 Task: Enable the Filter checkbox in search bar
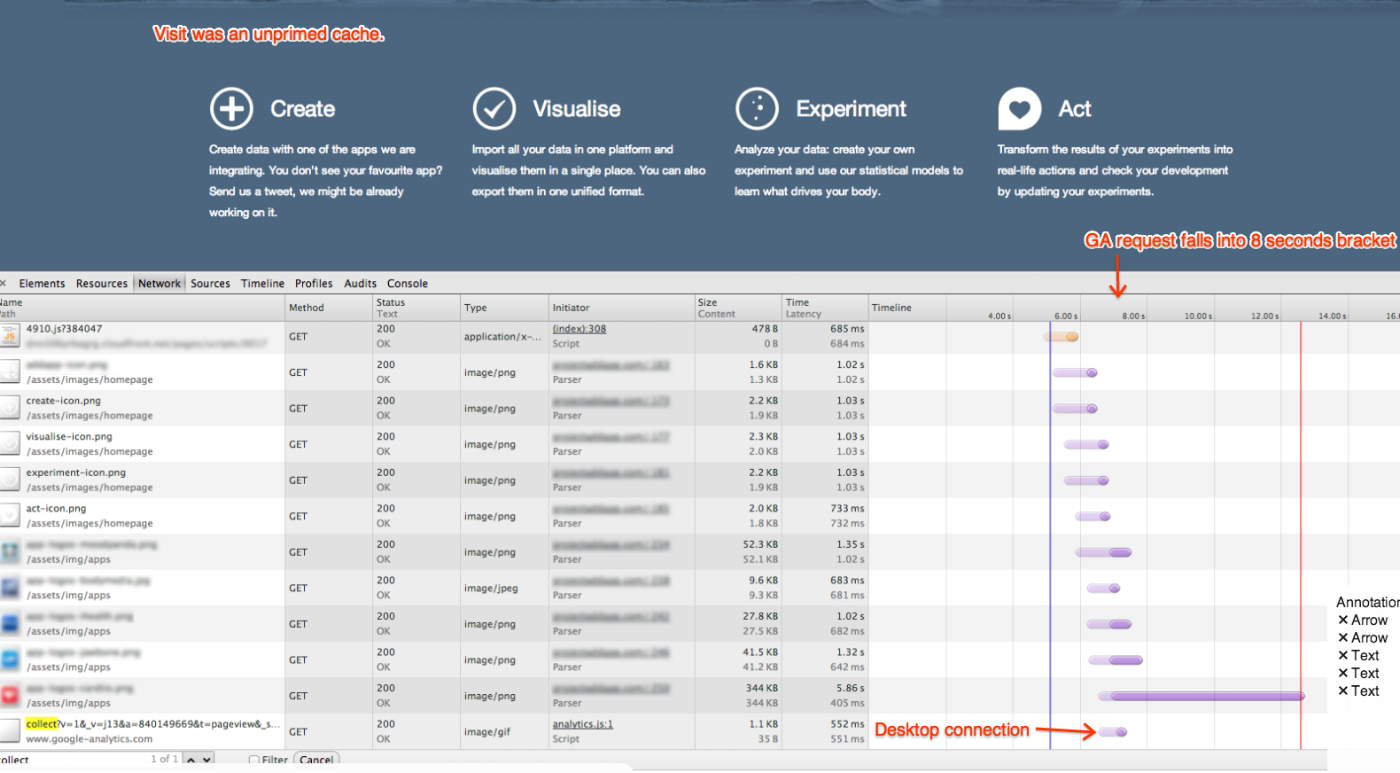pyautogui.click(x=254, y=760)
